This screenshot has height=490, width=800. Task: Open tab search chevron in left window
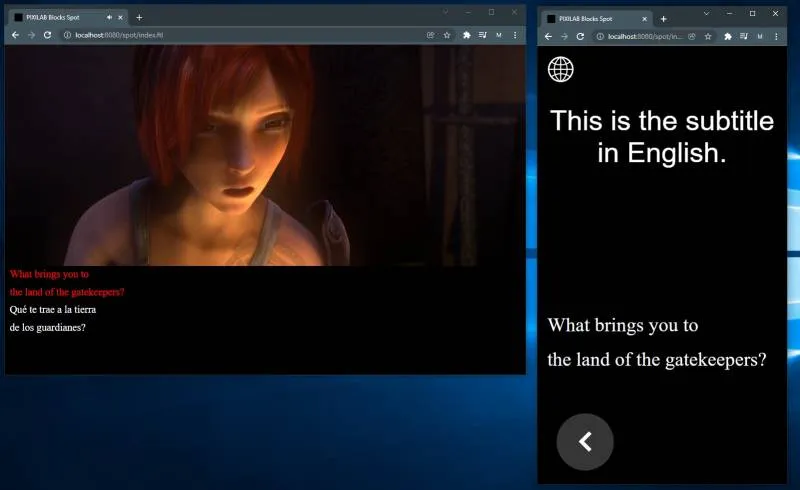click(x=445, y=12)
